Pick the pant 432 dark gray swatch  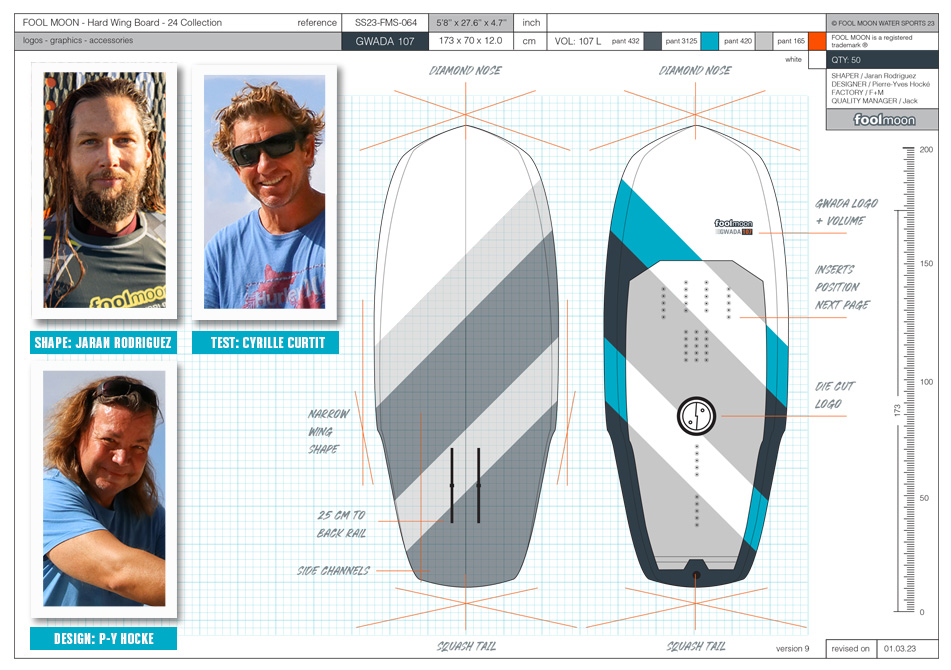[x=652, y=41]
